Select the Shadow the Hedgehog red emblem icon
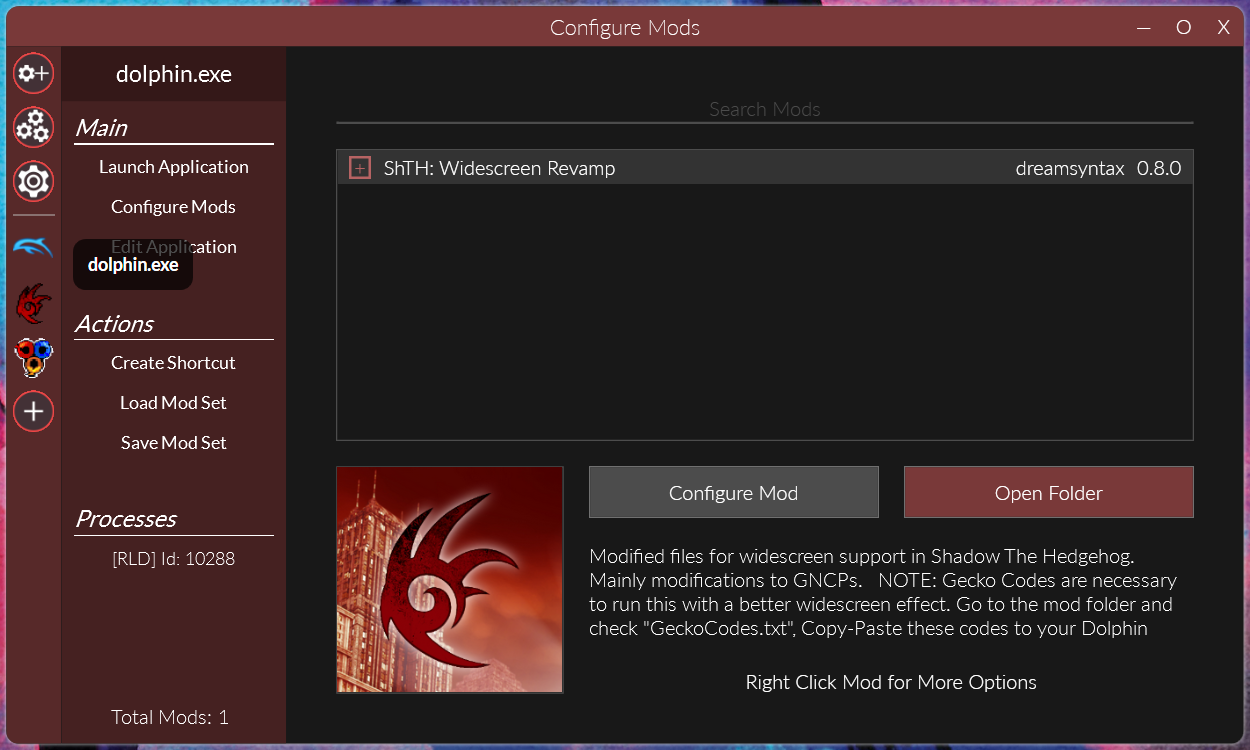 coord(33,303)
